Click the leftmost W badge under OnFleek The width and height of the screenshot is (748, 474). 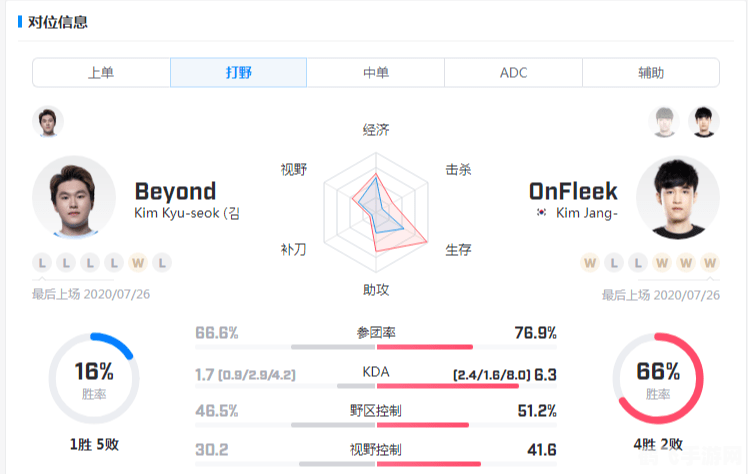pyautogui.click(x=590, y=263)
